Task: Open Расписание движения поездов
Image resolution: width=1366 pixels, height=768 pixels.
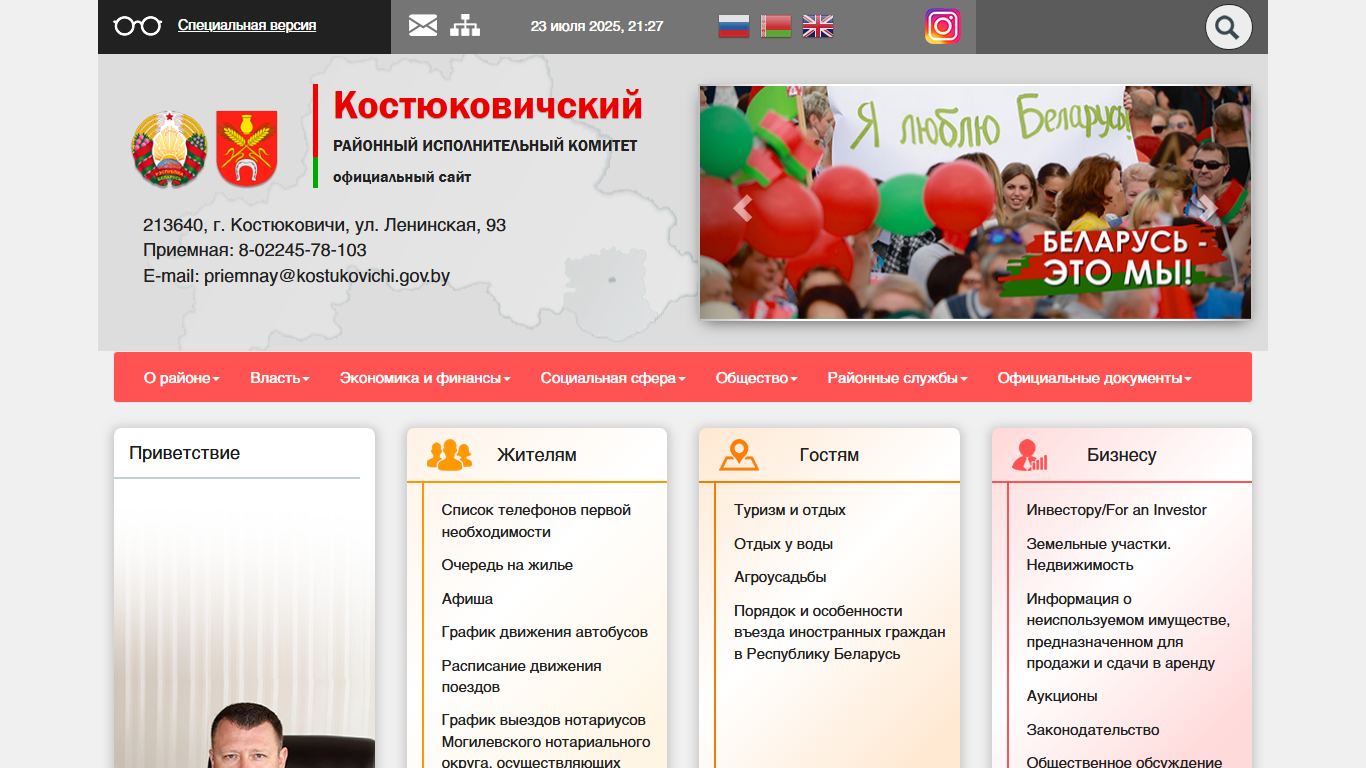Action: click(x=522, y=676)
